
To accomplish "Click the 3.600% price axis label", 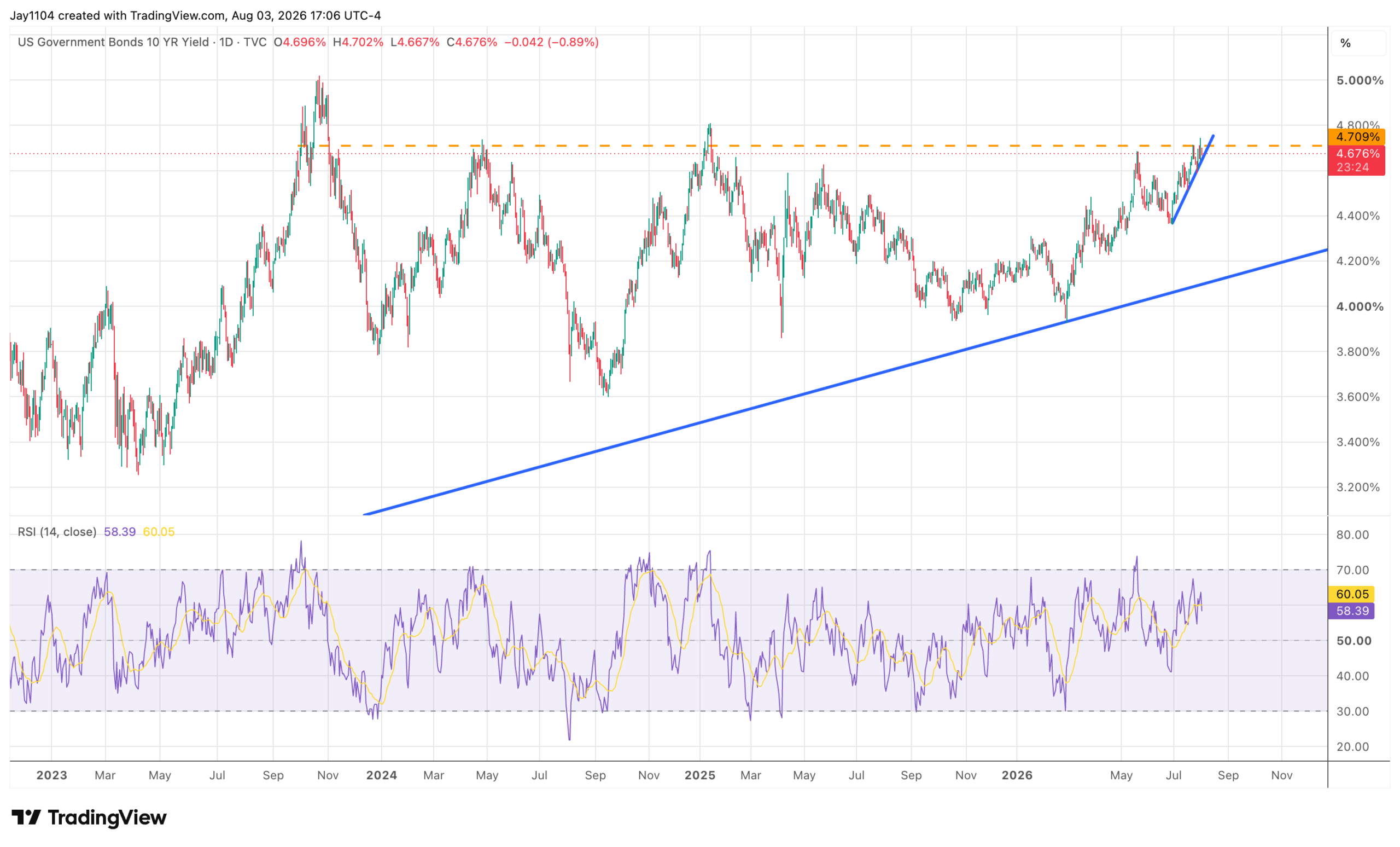I will click(x=1358, y=397).
